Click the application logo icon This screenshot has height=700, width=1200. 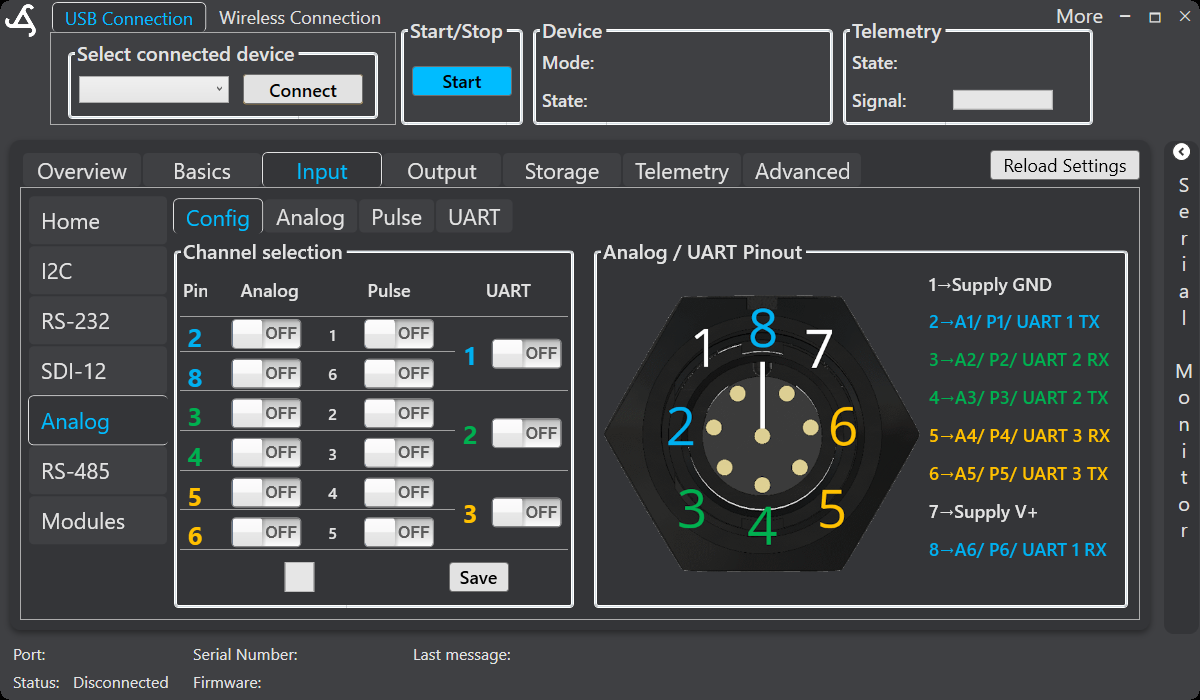click(x=21, y=19)
